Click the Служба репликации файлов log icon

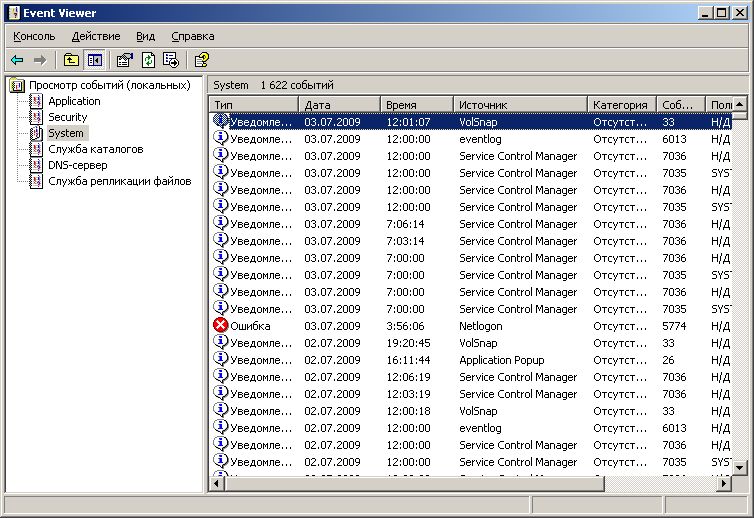click(x=36, y=181)
